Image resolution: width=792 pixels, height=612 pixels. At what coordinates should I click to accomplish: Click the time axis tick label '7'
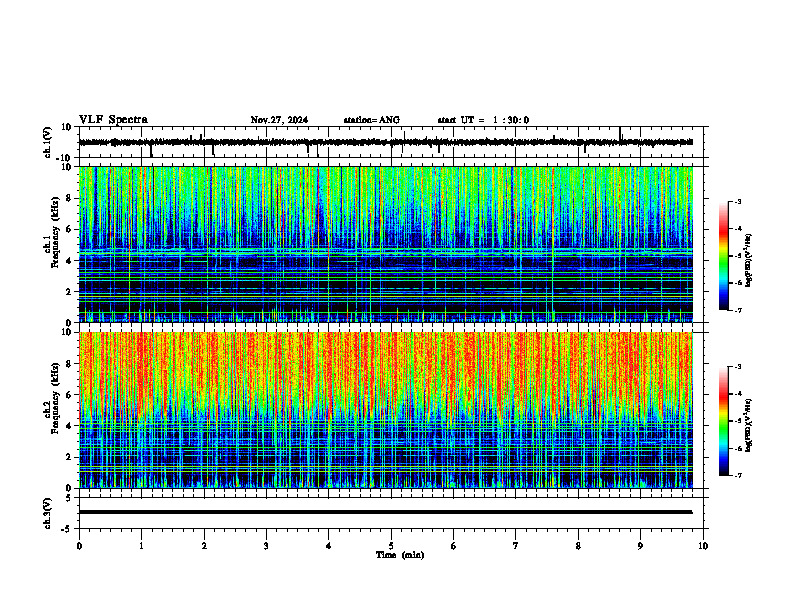point(516,546)
